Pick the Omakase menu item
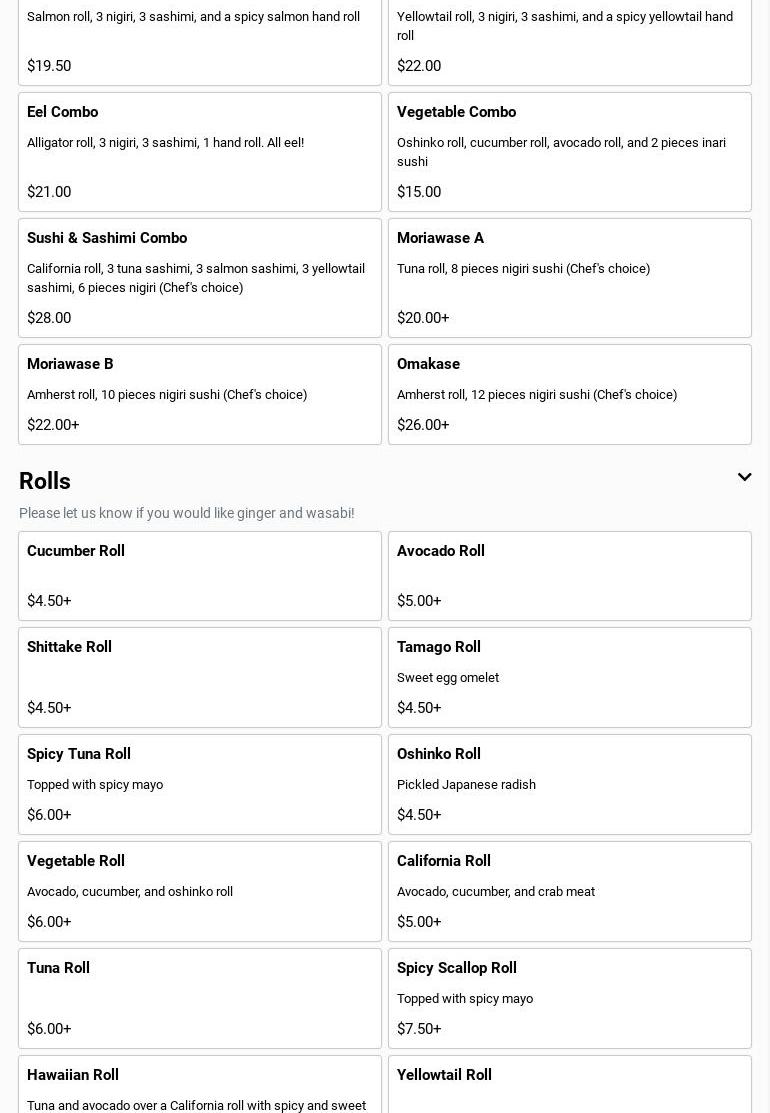 coord(570,394)
